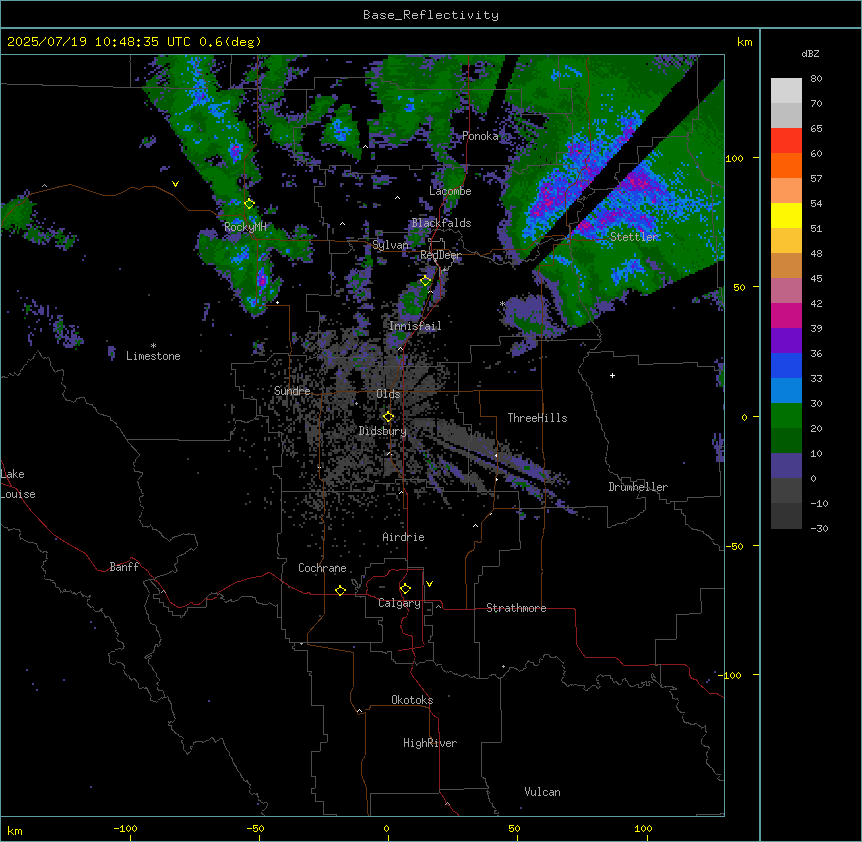Click the yellow v marker northwest of RockyMH
Screen dimensions: 862x842
[175, 184]
